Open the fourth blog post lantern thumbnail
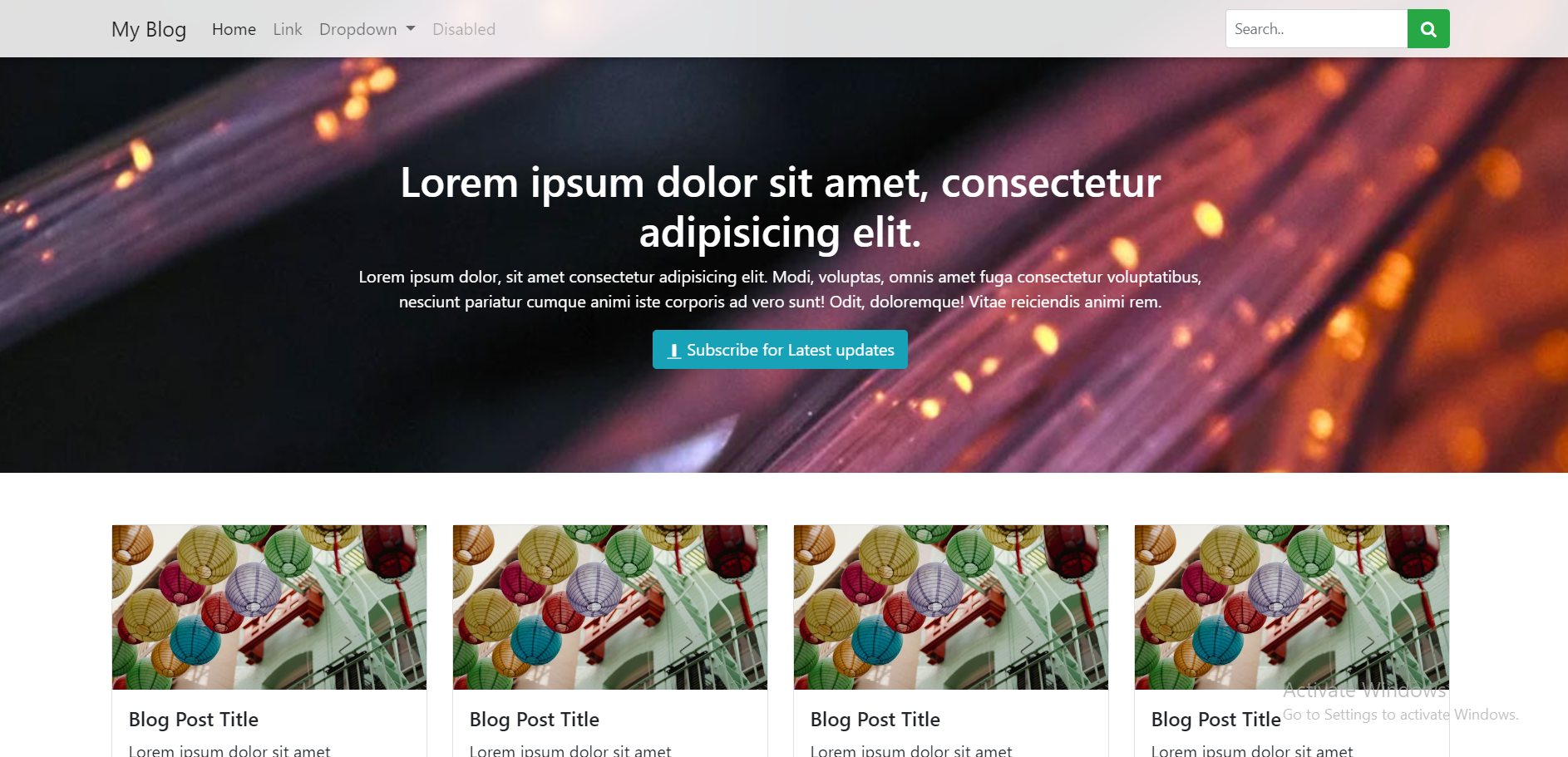The image size is (1568, 757). click(x=1292, y=607)
